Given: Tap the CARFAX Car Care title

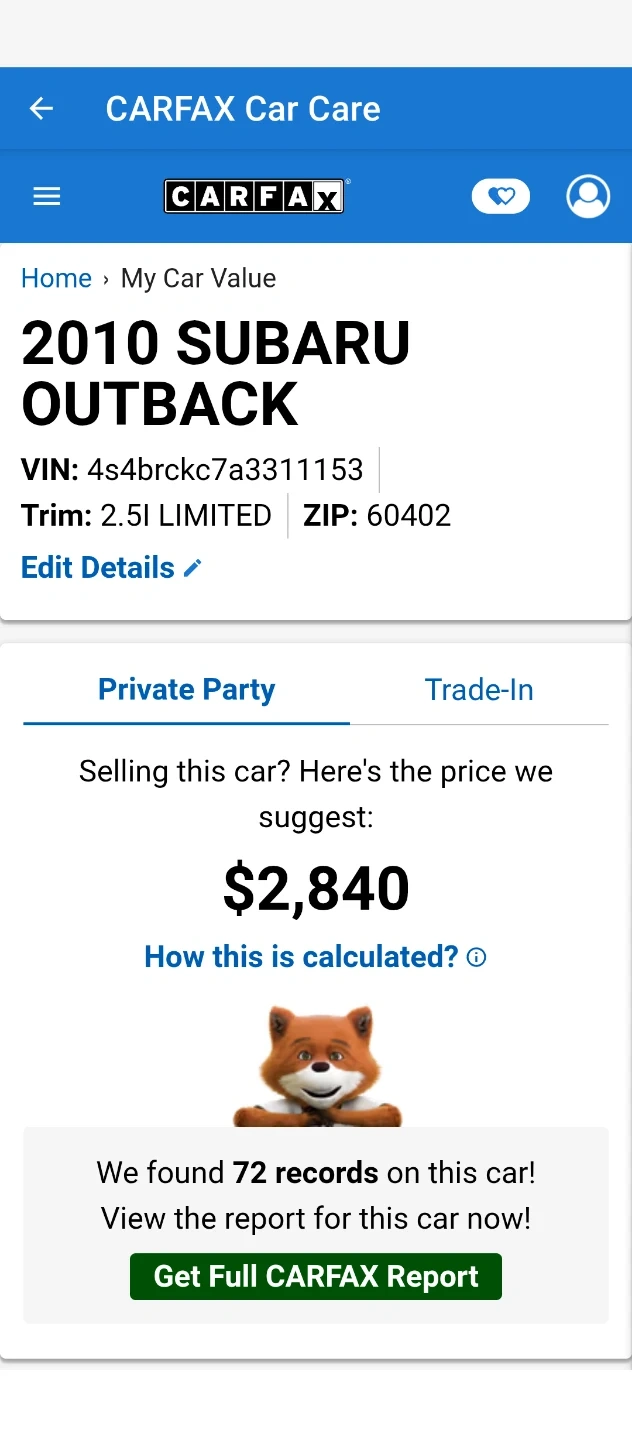Looking at the screenshot, I should (243, 108).
